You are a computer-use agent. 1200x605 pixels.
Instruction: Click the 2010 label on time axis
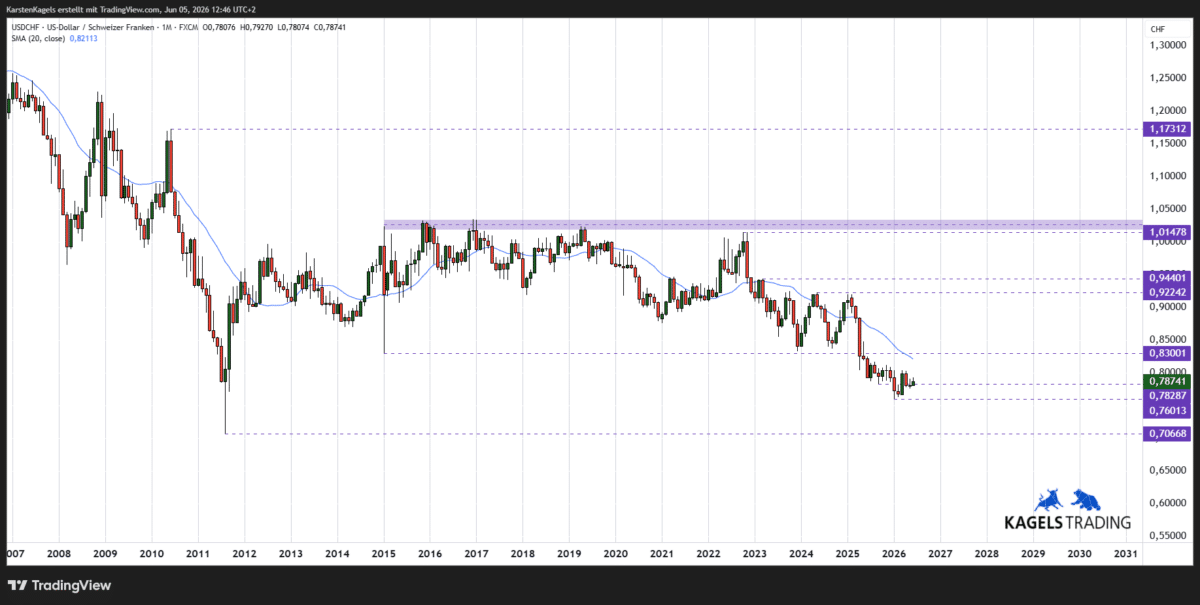151,553
